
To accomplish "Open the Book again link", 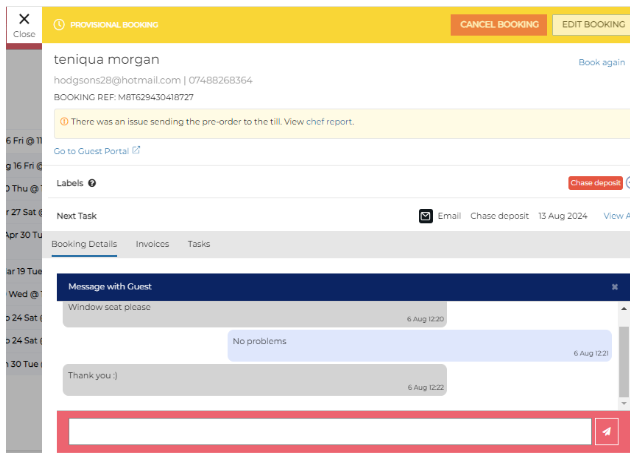I will (601, 62).
